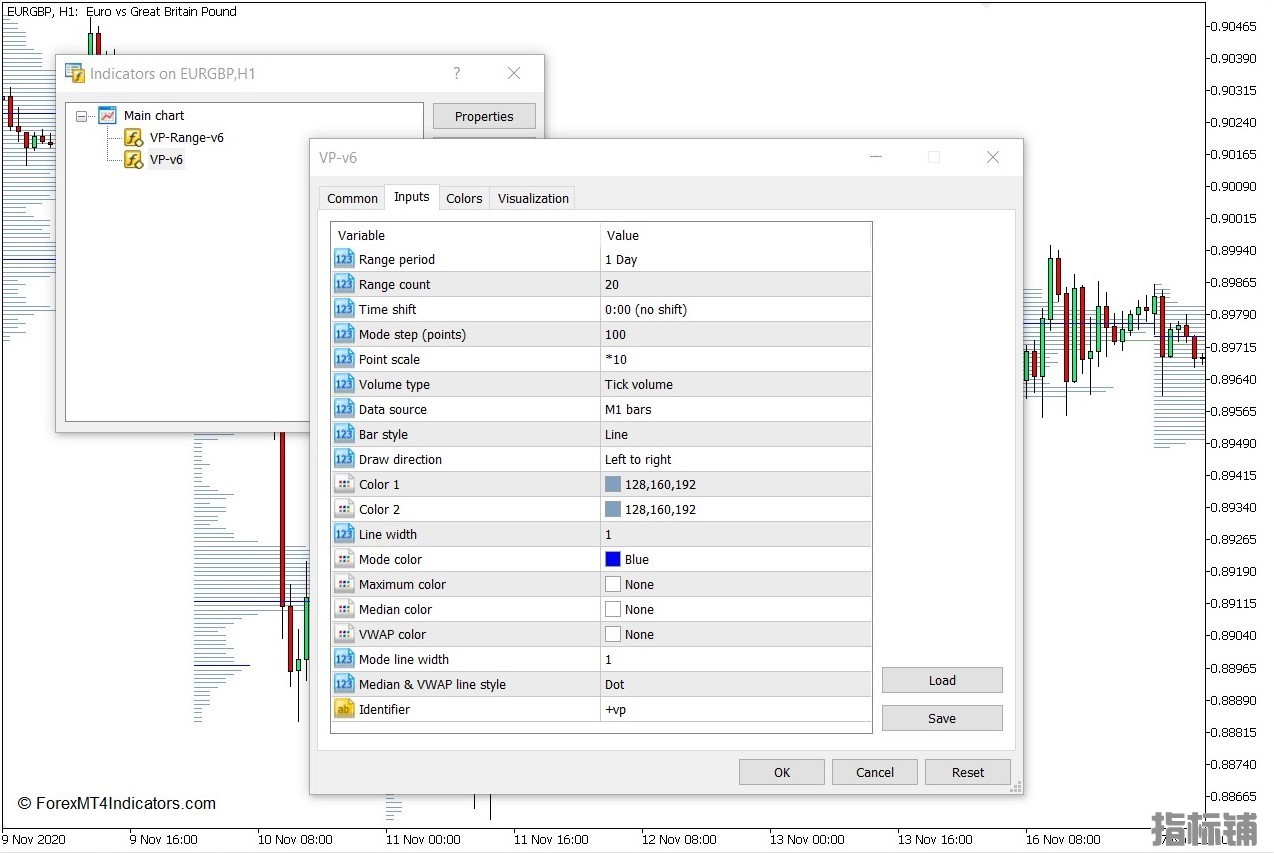Click the Draw direction row icon
The image size is (1274, 854).
click(344, 459)
